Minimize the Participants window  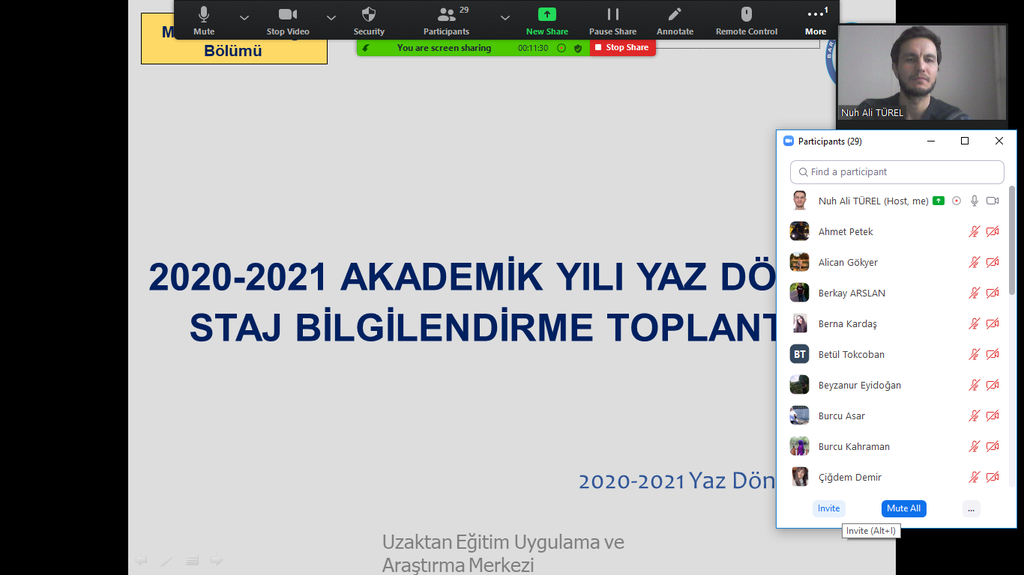[931, 141]
